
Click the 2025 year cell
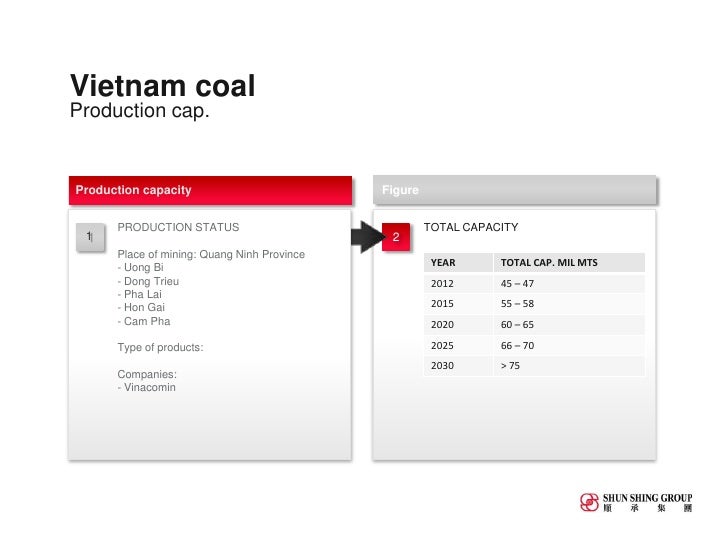click(x=458, y=345)
